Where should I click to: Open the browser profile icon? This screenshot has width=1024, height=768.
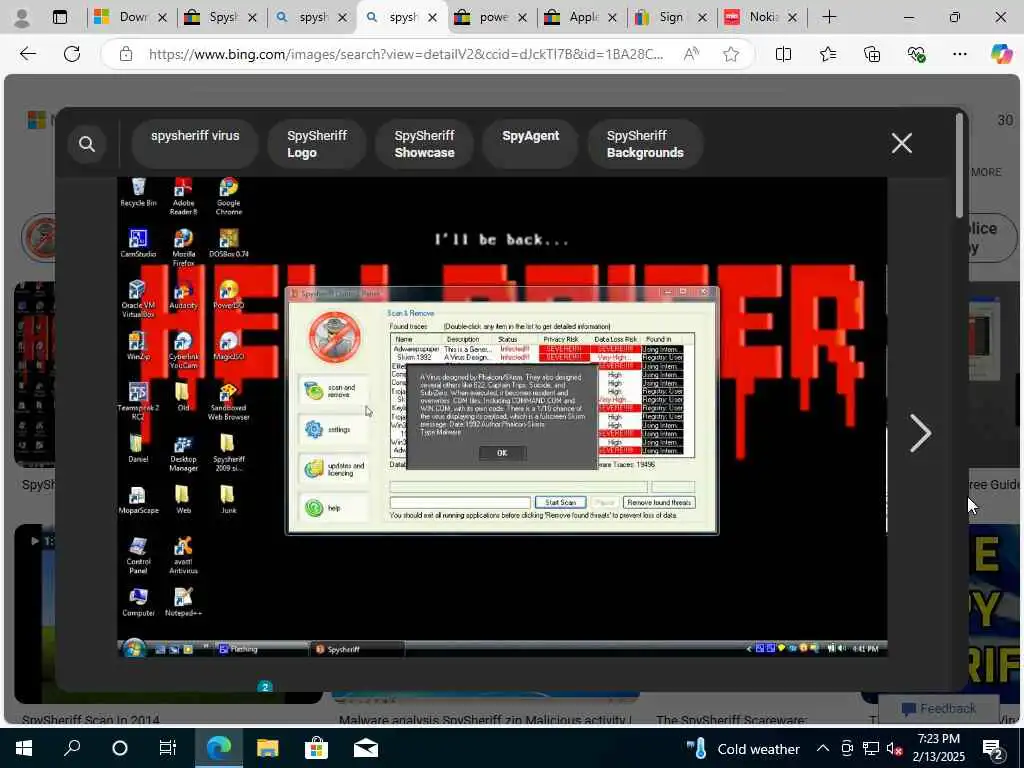pos(22,18)
